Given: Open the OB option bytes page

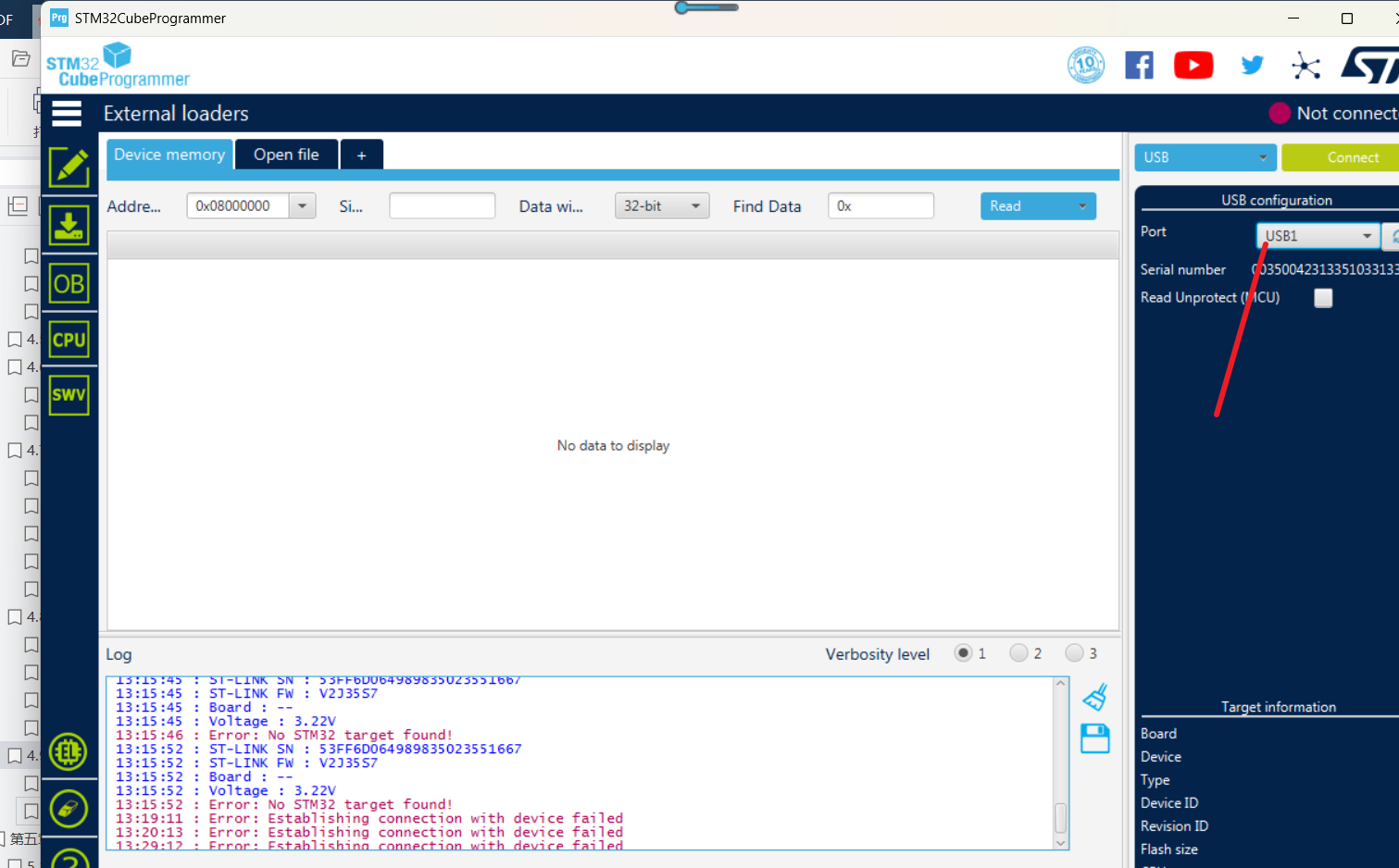Looking at the screenshot, I should (x=69, y=284).
